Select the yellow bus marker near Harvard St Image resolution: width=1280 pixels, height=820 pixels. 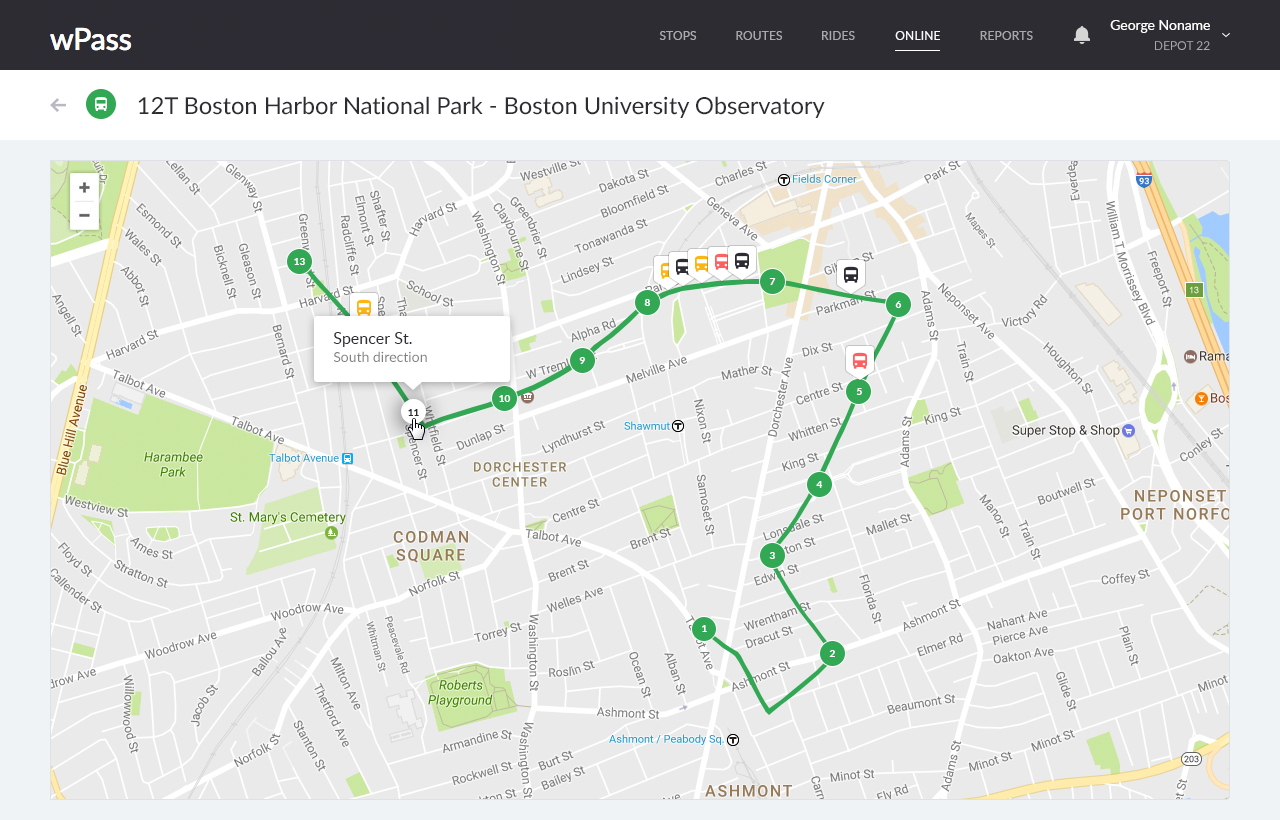(364, 307)
